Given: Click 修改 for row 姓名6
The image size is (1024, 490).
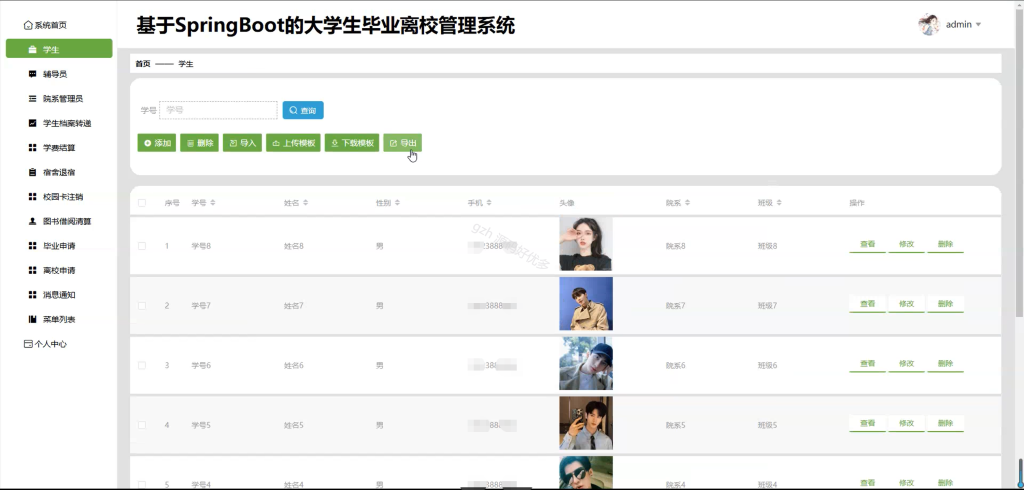Looking at the screenshot, I should point(906,364).
